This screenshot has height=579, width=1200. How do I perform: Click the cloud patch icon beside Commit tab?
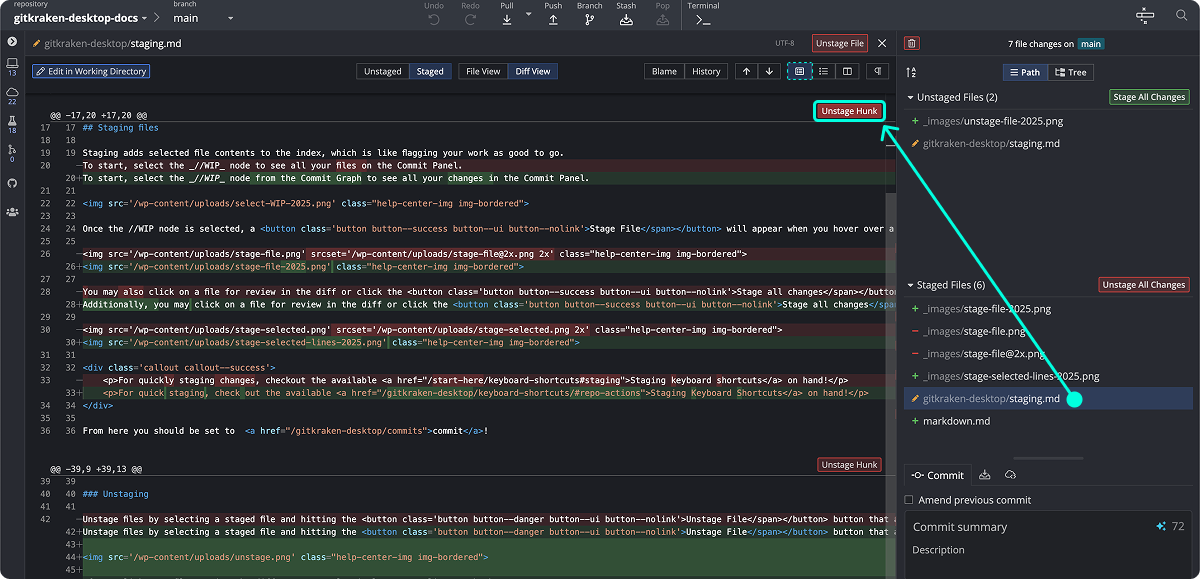(1010, 475)
